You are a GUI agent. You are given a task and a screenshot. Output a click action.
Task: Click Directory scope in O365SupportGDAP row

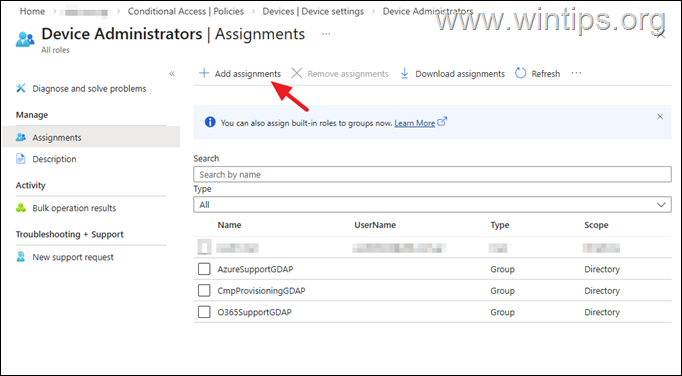(x=602, y=312)
